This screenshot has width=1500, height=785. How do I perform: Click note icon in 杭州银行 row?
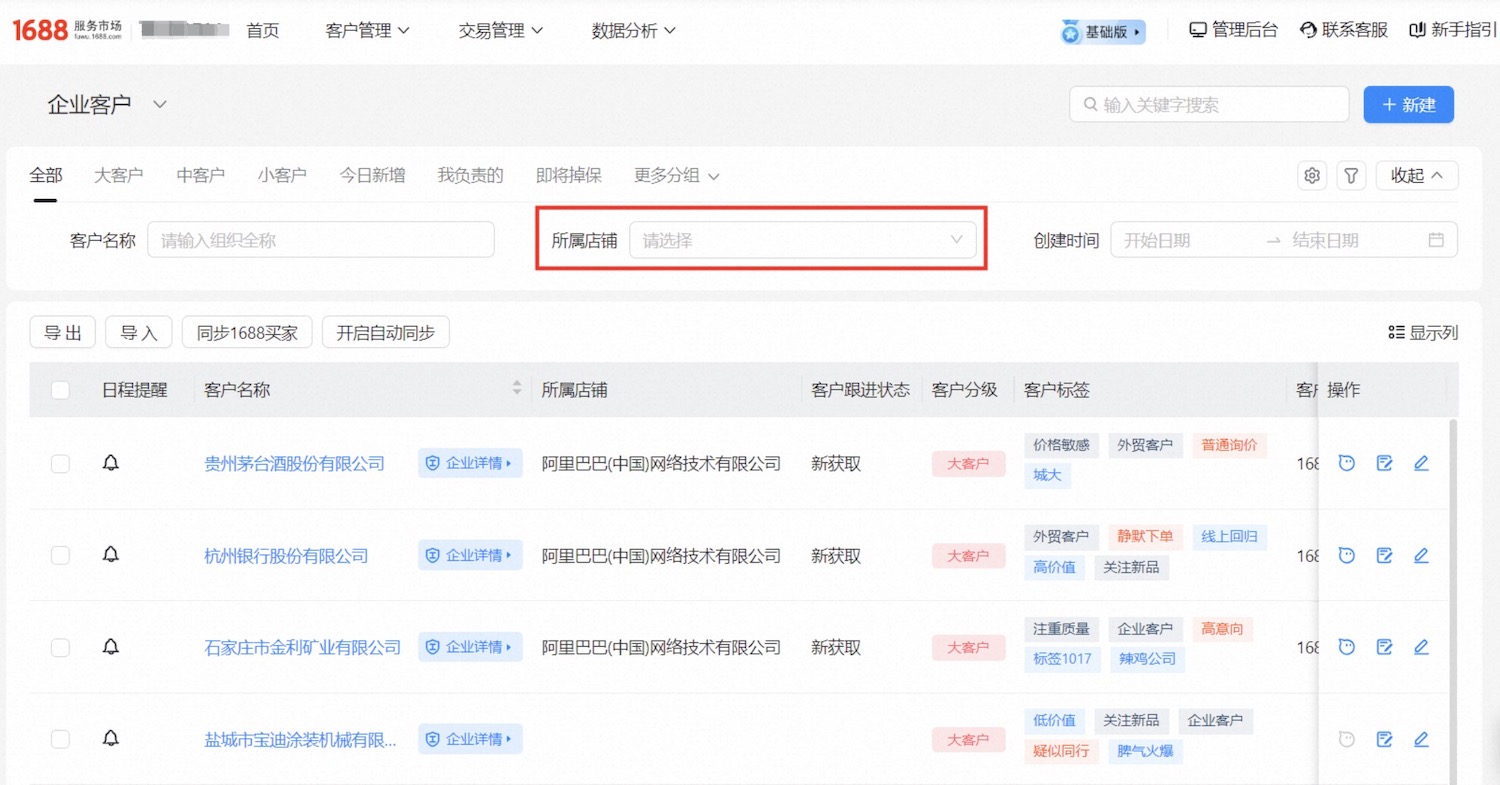(1384, 555)
